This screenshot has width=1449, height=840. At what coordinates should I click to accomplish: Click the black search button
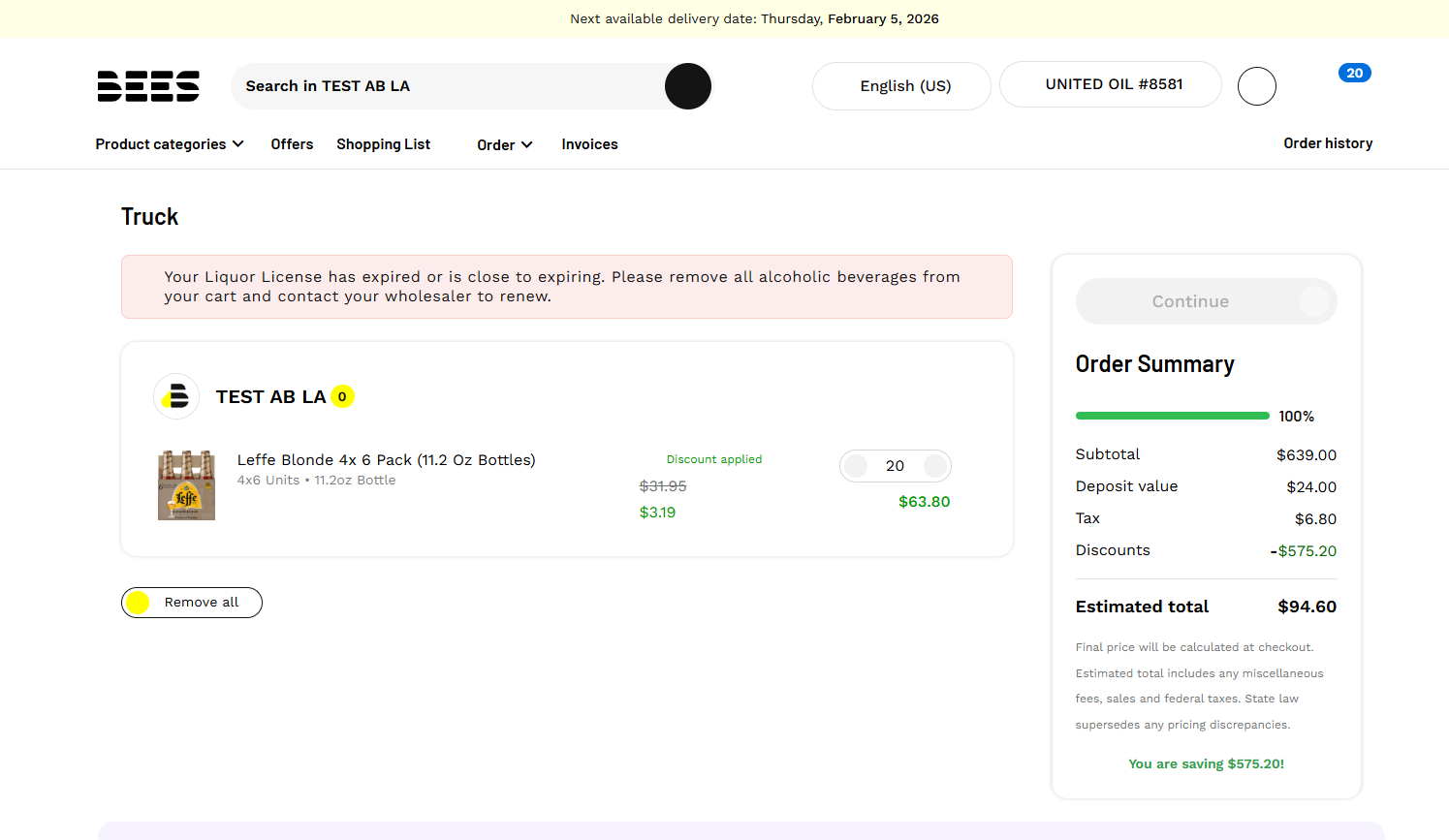(x=688, y=86)
